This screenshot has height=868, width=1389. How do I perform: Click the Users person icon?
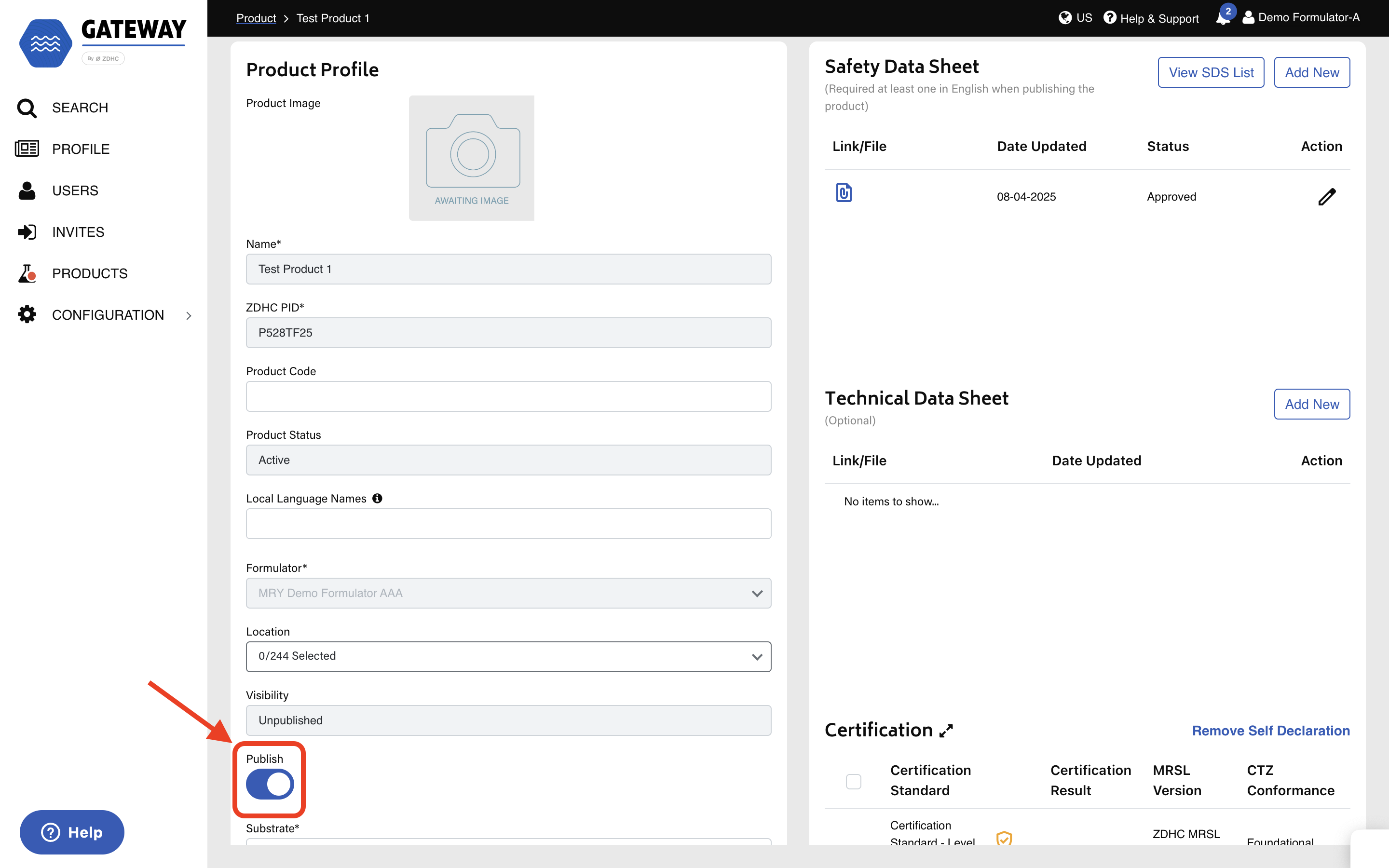tap(27, 190)
